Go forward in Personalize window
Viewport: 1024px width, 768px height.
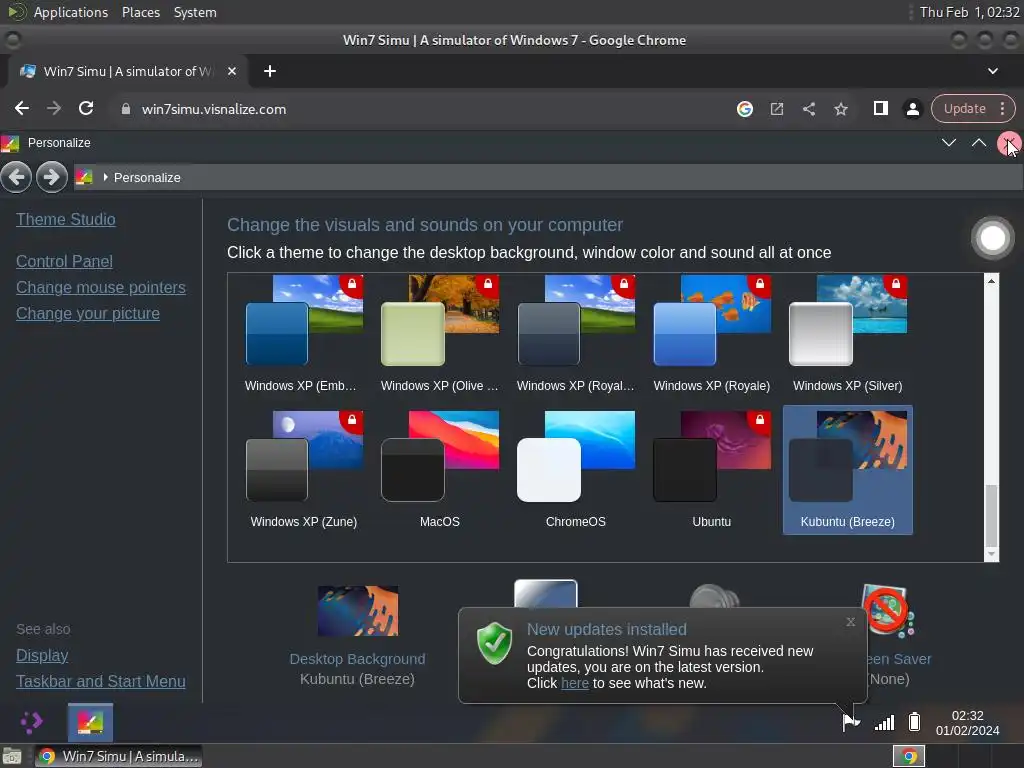click(52, 177)
